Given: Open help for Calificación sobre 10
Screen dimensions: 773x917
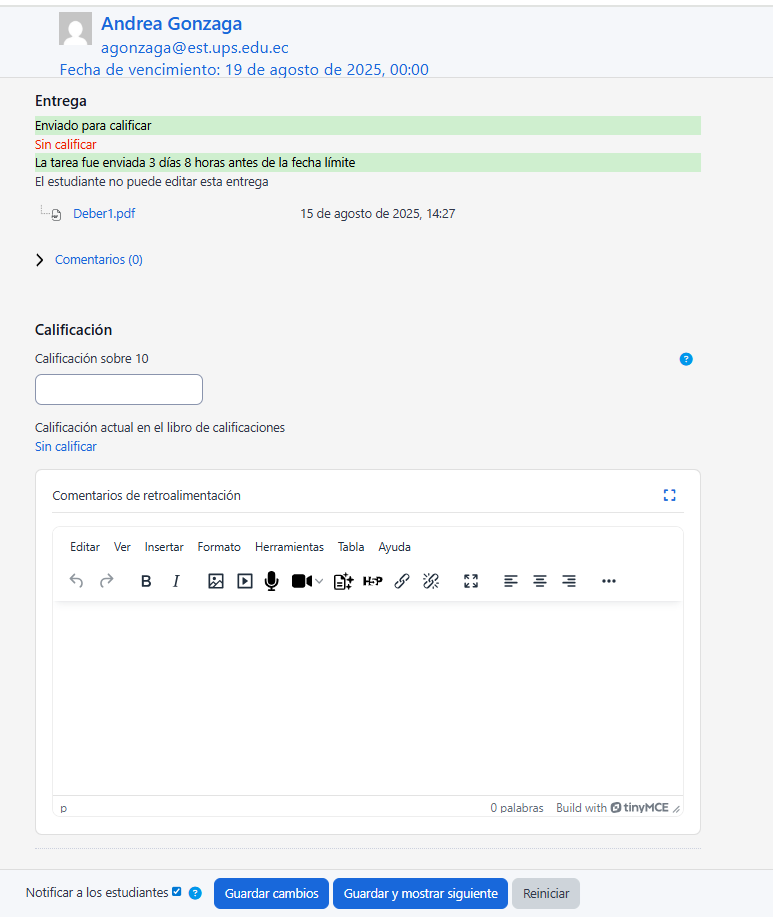Looking at the screenshot, I should [686, 359].
